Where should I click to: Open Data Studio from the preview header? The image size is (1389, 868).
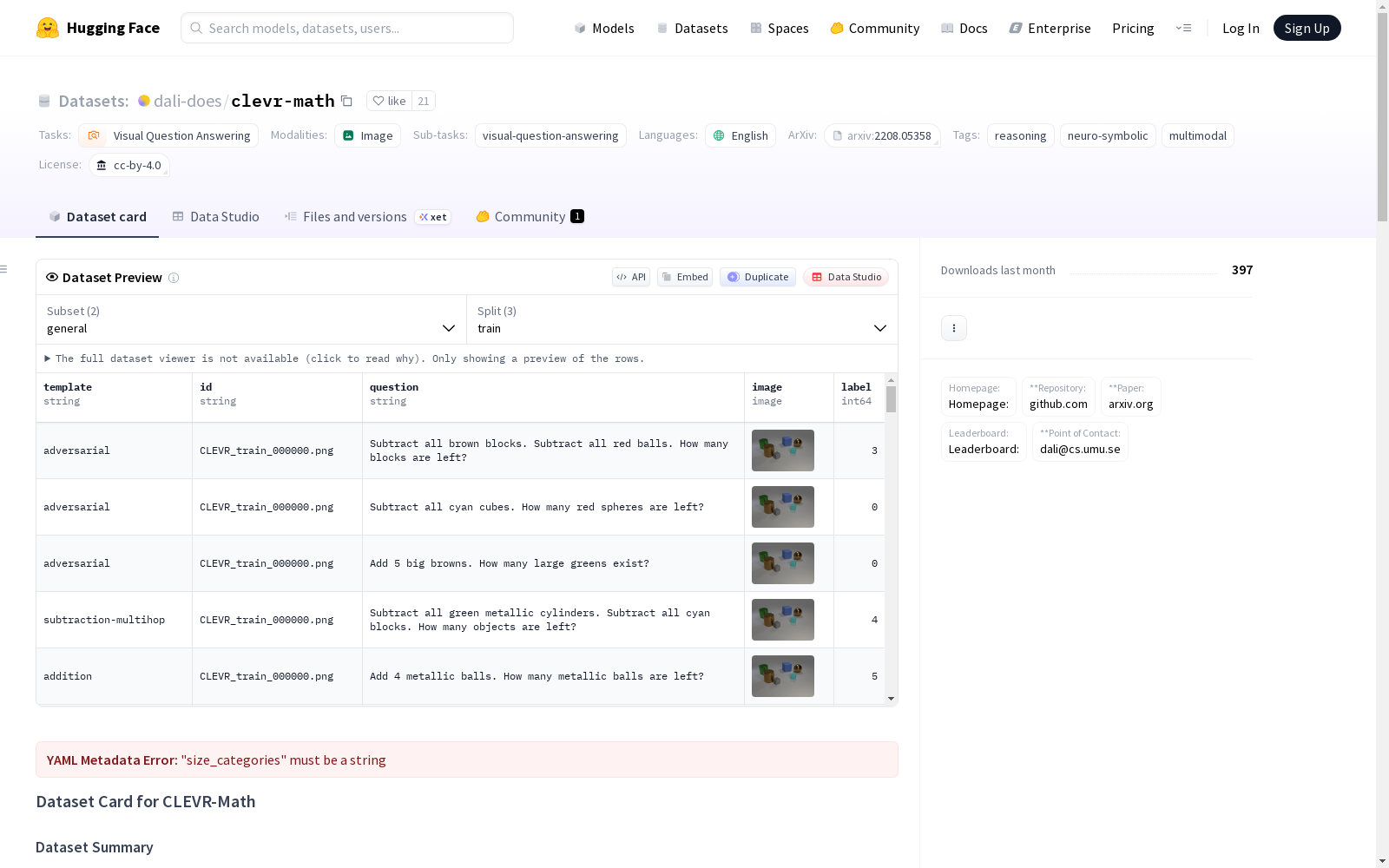pos(846,277)
